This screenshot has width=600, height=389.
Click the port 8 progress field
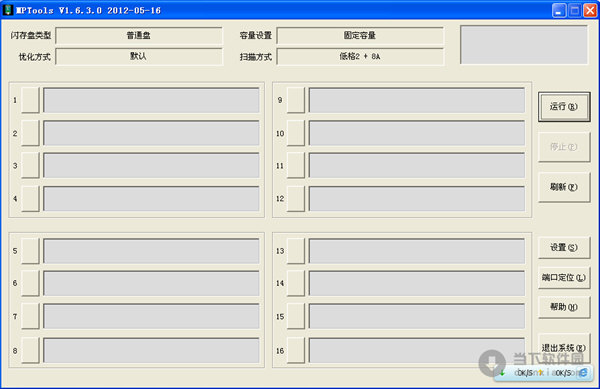(x=151, y=350)
